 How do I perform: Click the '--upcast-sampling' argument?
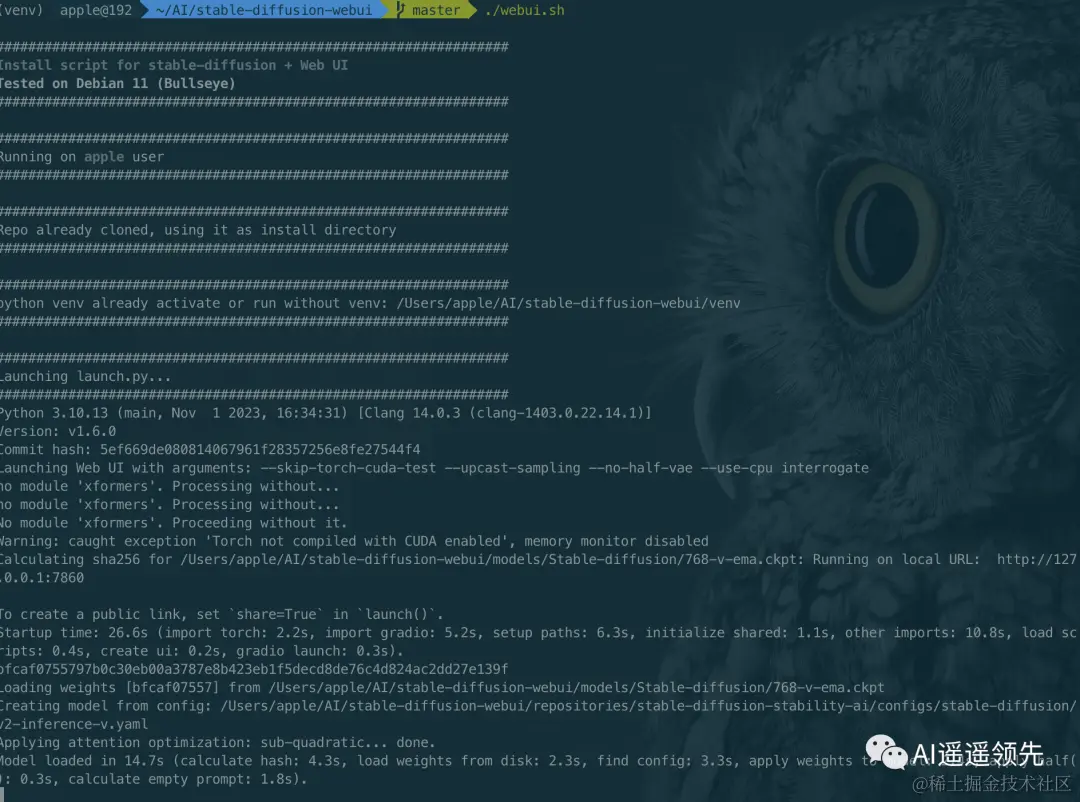coord(512,468)
